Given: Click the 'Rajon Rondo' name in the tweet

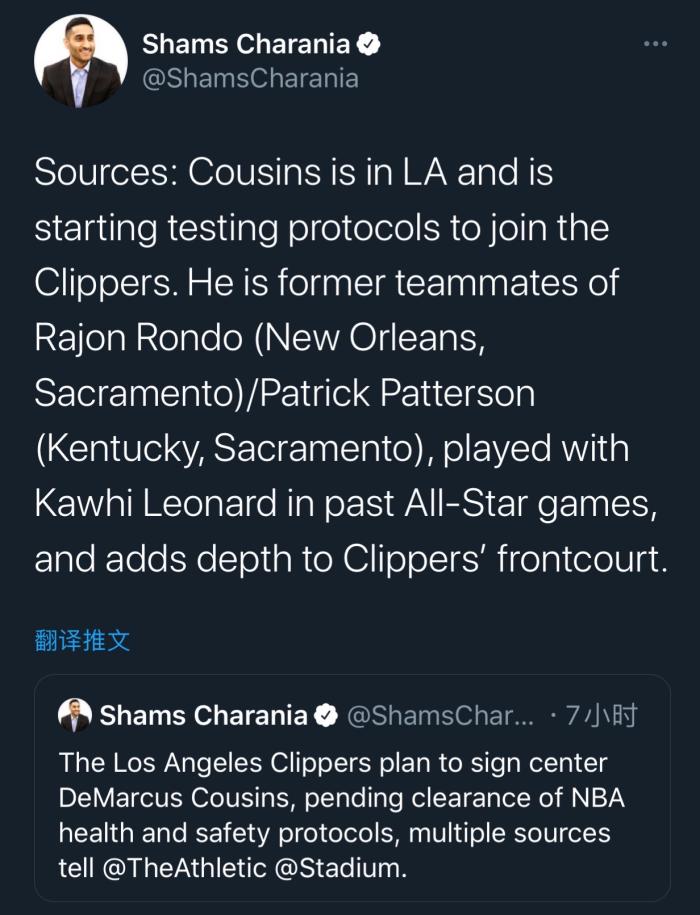Looking at the screenshot, I should tap(138, 338).
